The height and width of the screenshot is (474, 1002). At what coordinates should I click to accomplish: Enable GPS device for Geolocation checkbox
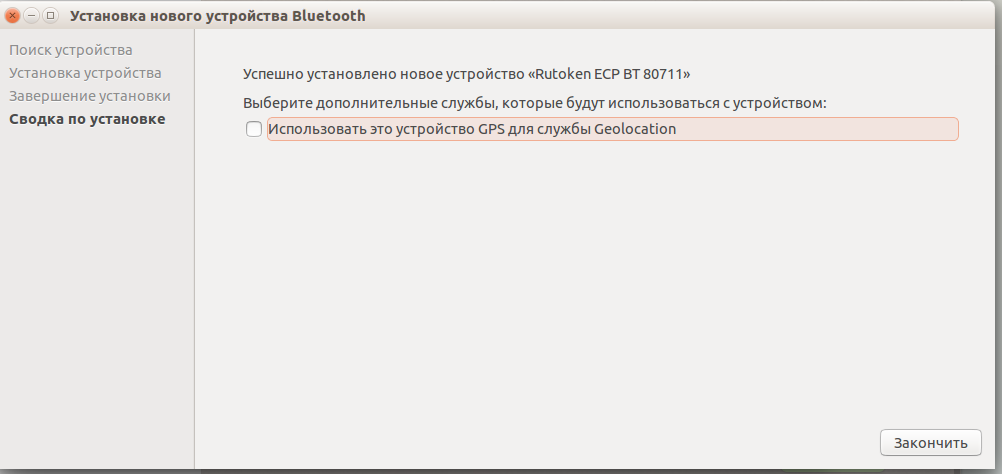pyautogui.click(x=254, y=129)
